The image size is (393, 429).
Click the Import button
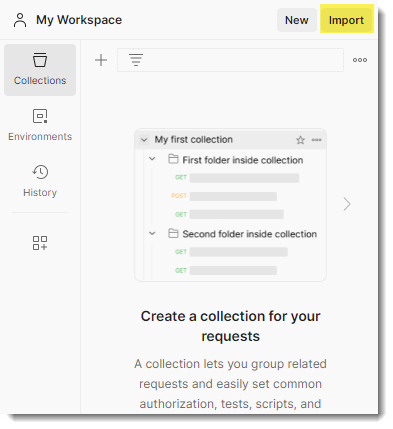pyautogui.click(x=346, y=20)
